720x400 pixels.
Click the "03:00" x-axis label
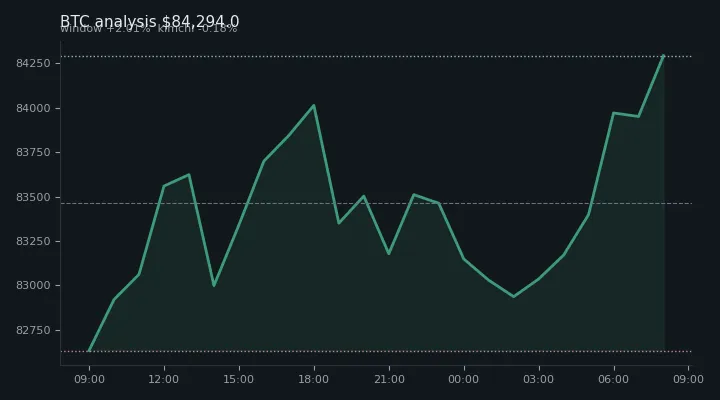click(x=539, y=379)
